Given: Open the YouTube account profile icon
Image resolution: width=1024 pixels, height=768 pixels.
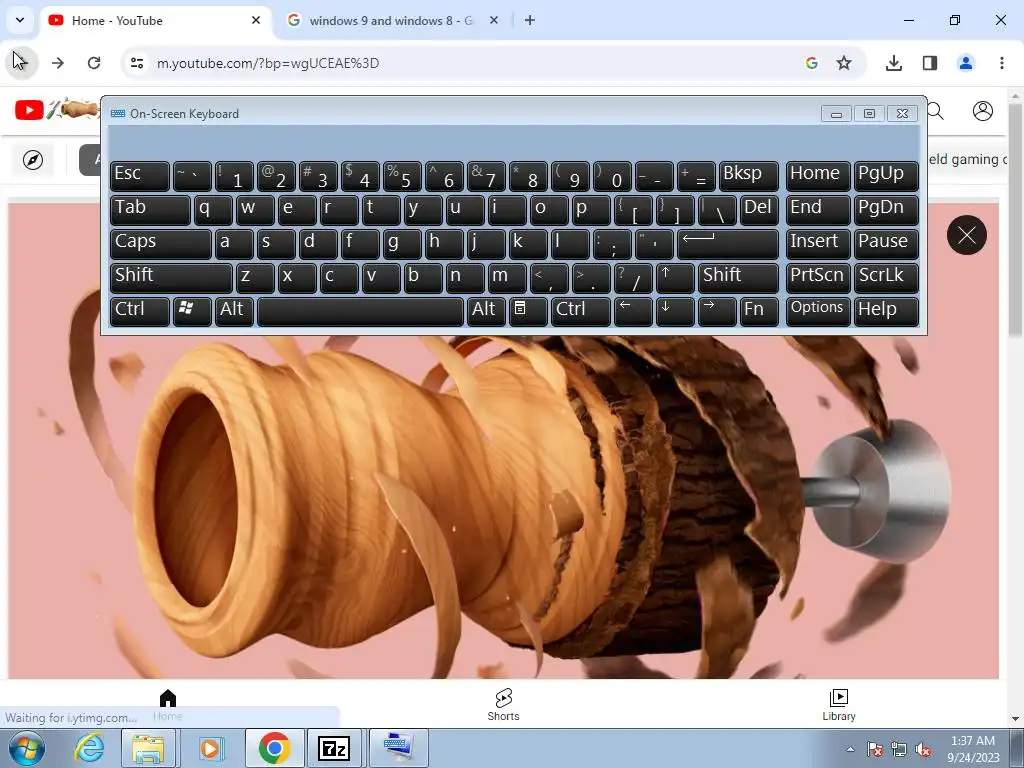Looking at the screenshot, I should pos(982,111).
